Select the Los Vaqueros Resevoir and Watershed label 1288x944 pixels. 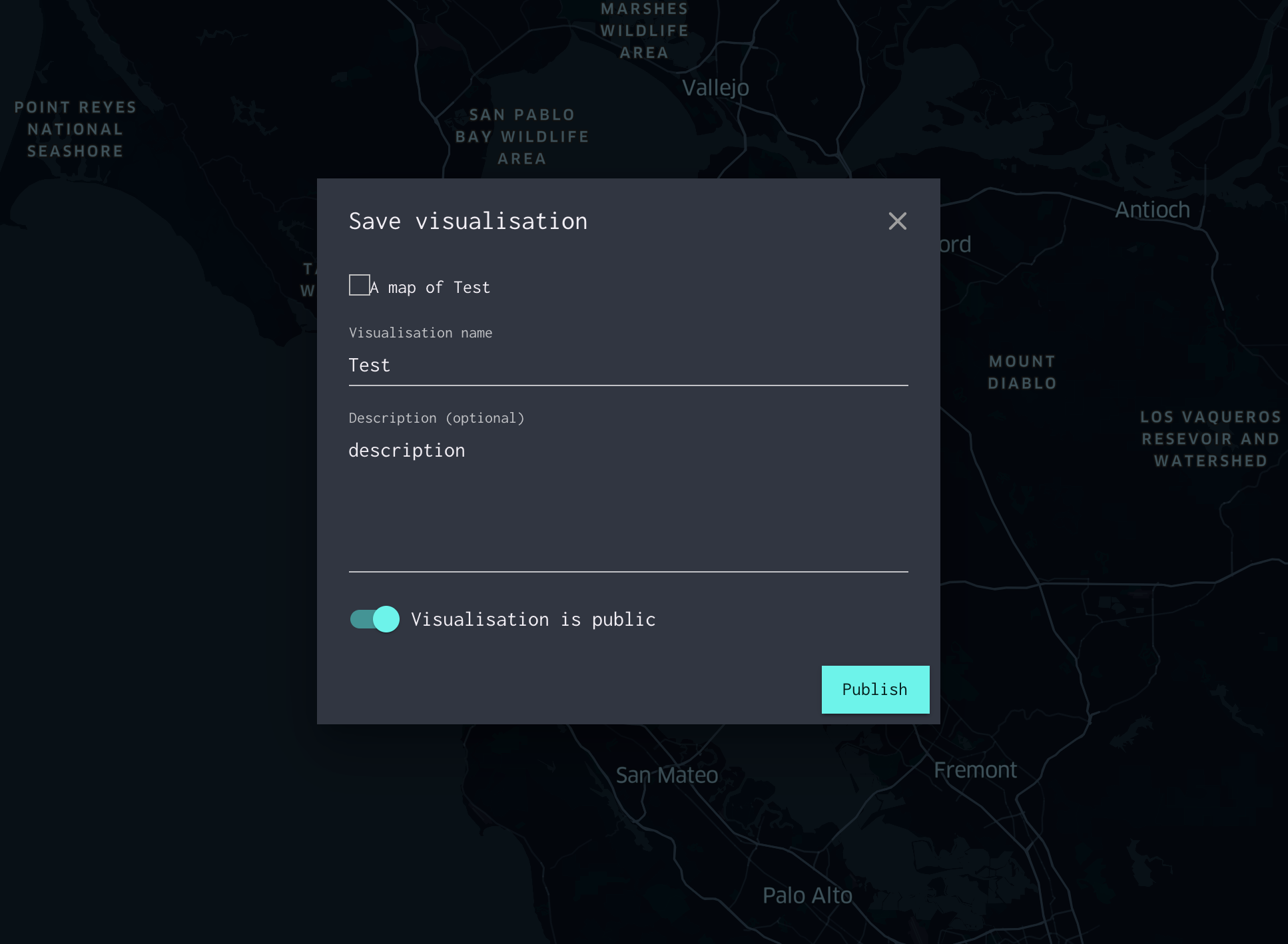[x=1211, y=439]
